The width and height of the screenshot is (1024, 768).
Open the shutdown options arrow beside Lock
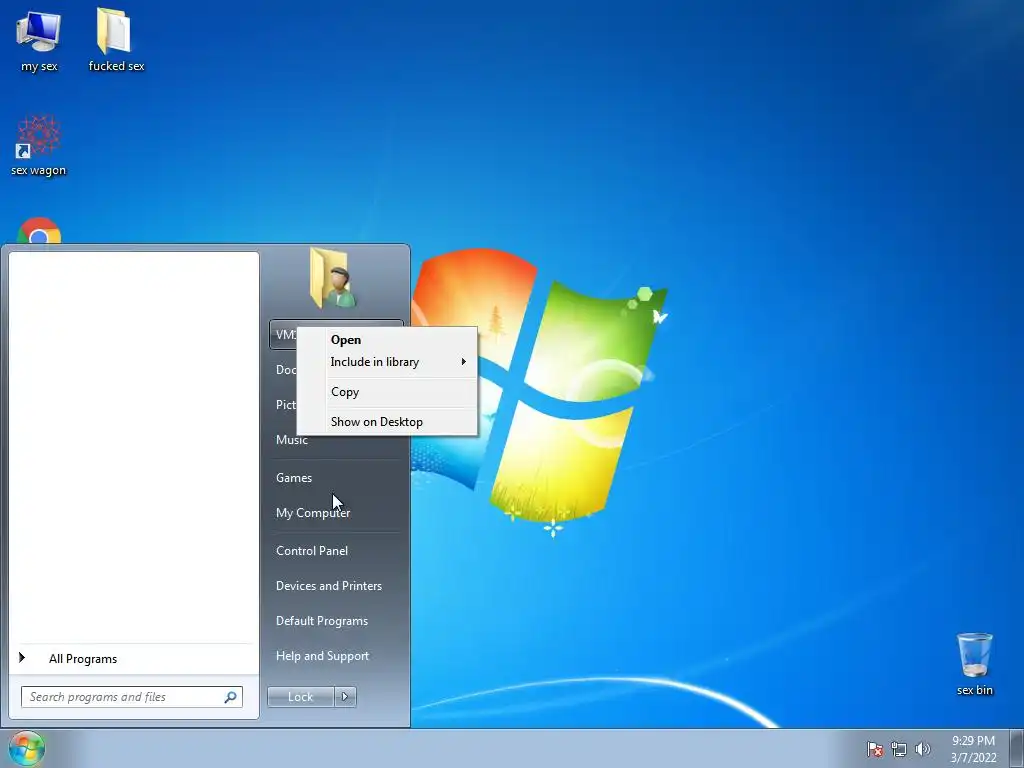click(x=345, y=697)
